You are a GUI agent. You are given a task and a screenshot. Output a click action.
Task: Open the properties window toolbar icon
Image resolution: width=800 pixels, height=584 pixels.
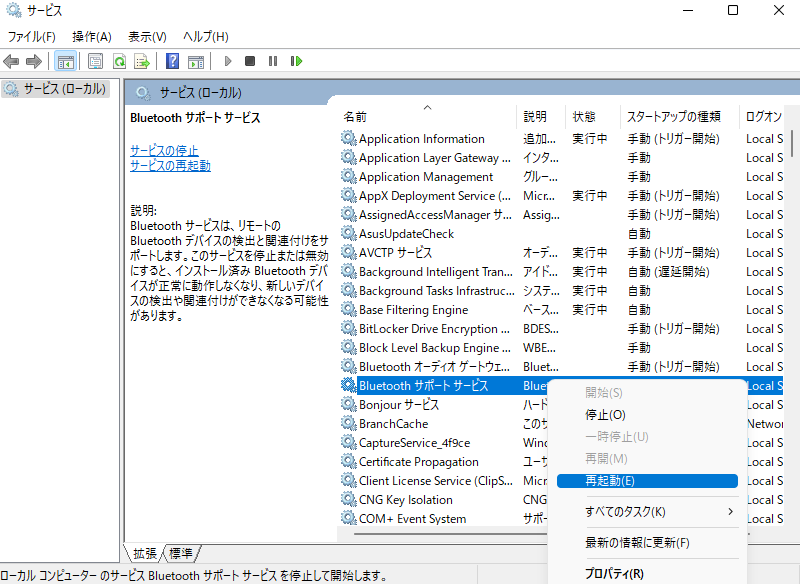coord(94,61)
